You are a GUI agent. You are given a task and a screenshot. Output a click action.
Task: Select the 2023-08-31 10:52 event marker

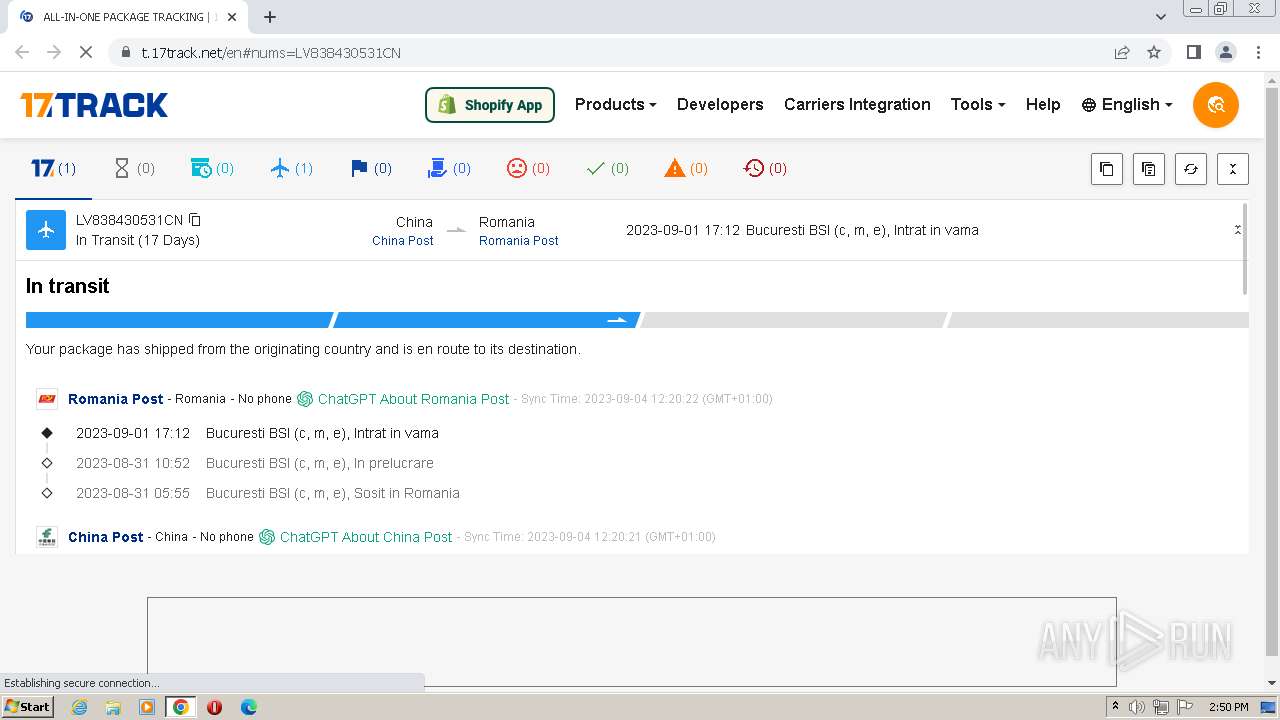[47, 463]
